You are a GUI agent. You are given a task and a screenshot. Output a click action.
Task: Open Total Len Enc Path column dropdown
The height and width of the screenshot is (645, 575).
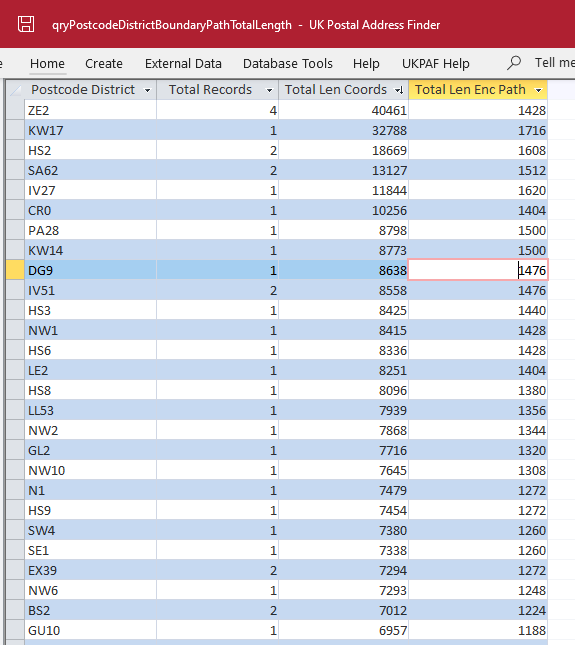click(x=538, y=90)
